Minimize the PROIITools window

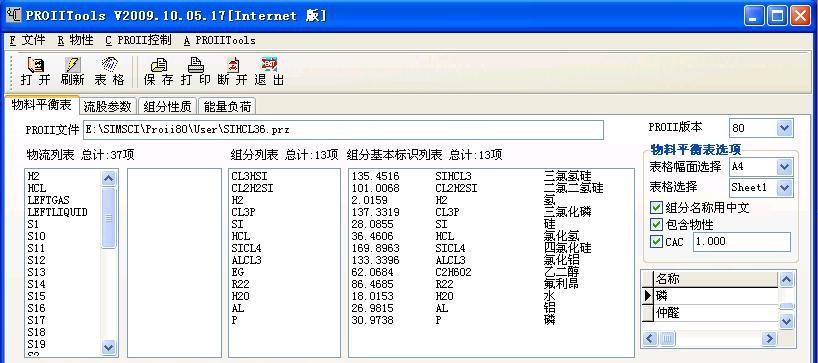pos(754,16)
